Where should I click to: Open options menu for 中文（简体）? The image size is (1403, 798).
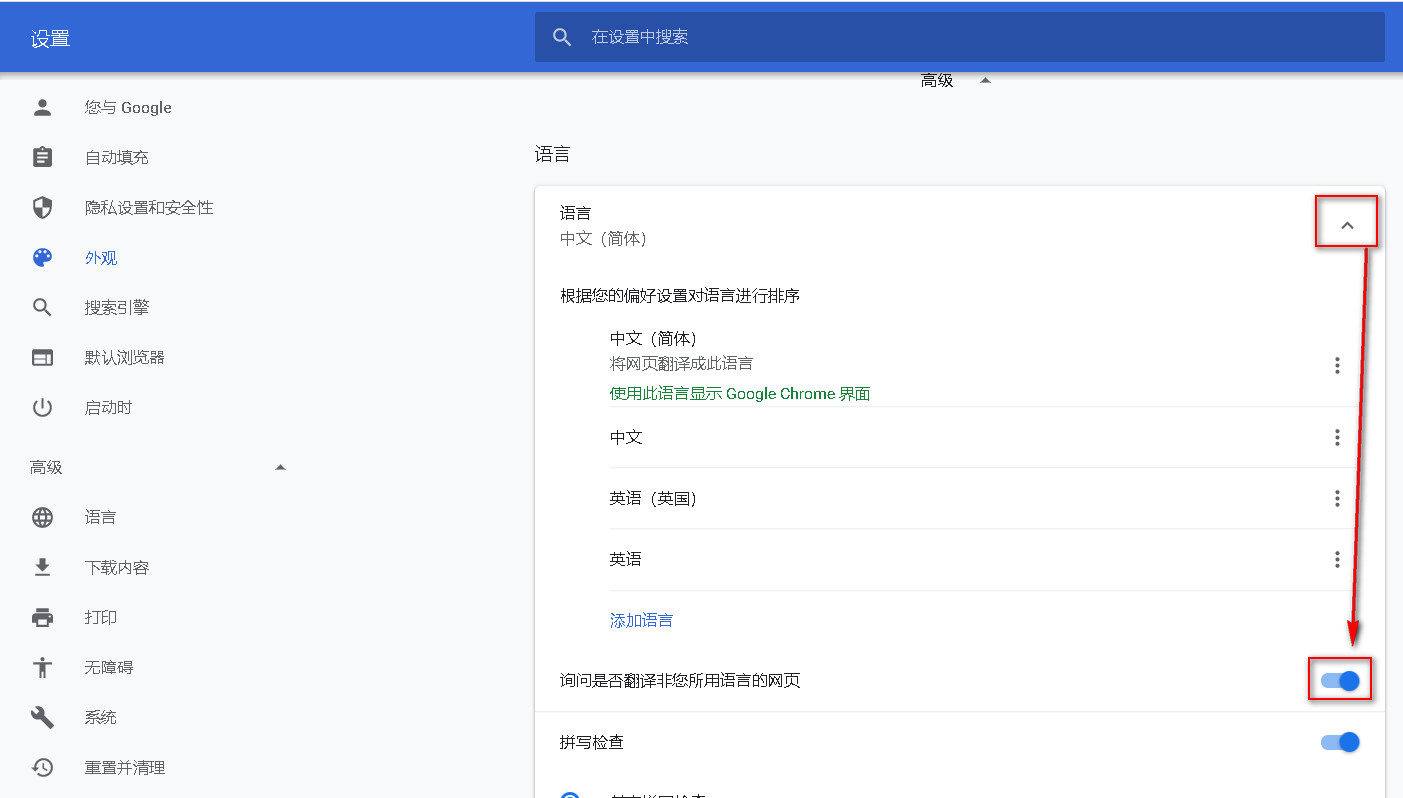point(1337,365)
